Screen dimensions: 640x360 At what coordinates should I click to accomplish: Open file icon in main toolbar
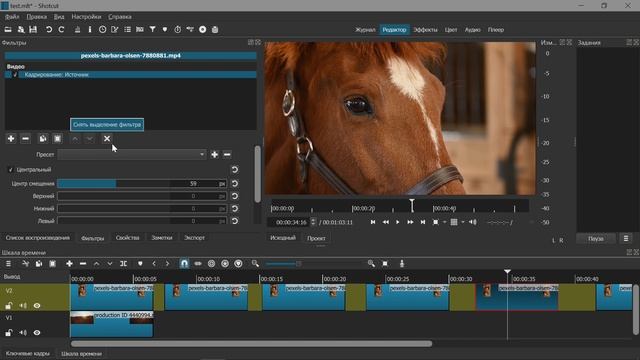[8, 29]
